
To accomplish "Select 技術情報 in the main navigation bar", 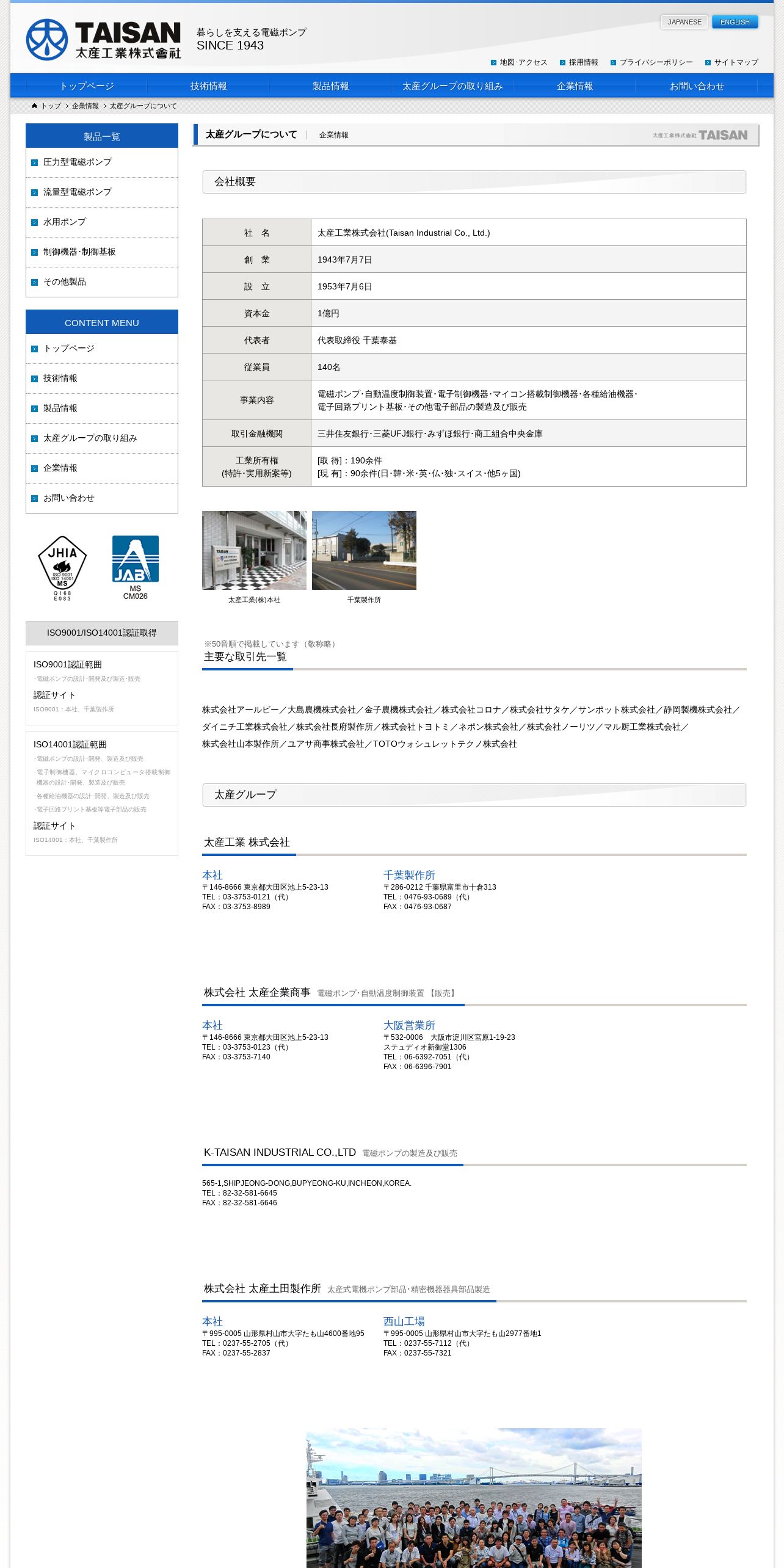I will (208, 86).
